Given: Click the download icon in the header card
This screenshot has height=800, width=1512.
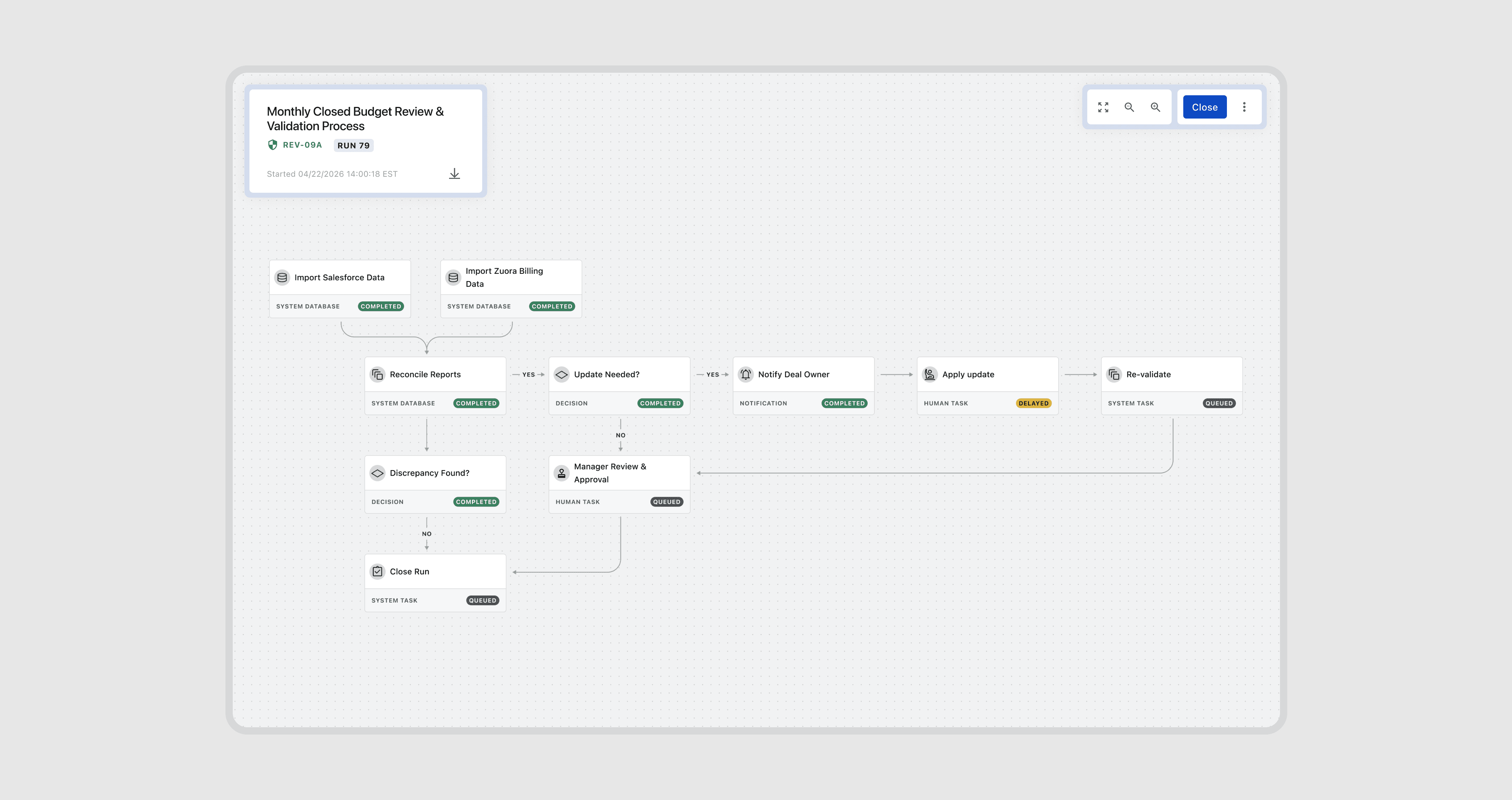Looking at the screenshot, I should 454,174.
